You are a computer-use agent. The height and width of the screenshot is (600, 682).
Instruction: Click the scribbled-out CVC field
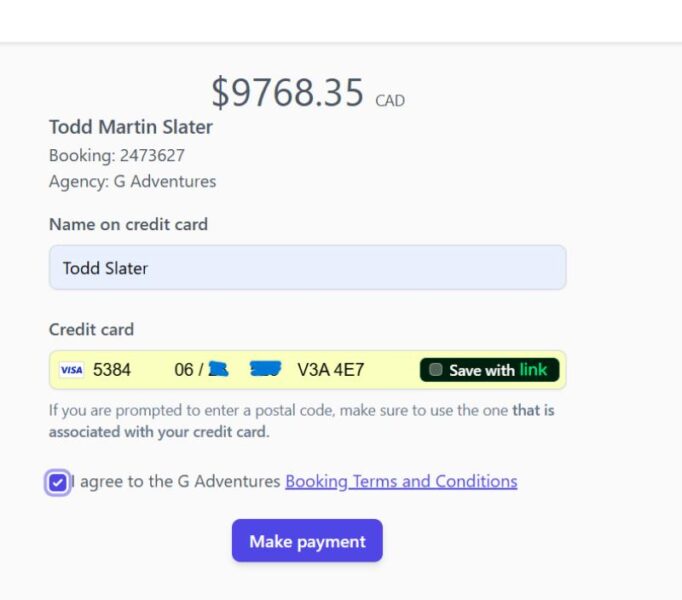[x=265, y=369]
